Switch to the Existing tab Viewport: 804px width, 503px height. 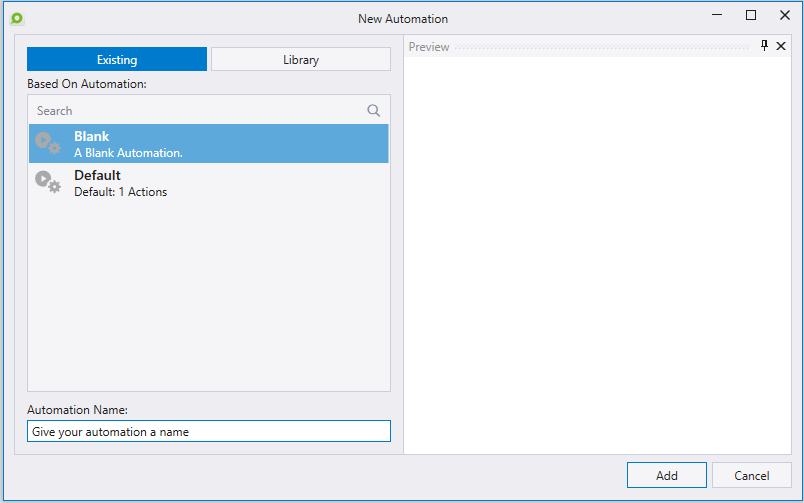[x=117, y=59]
